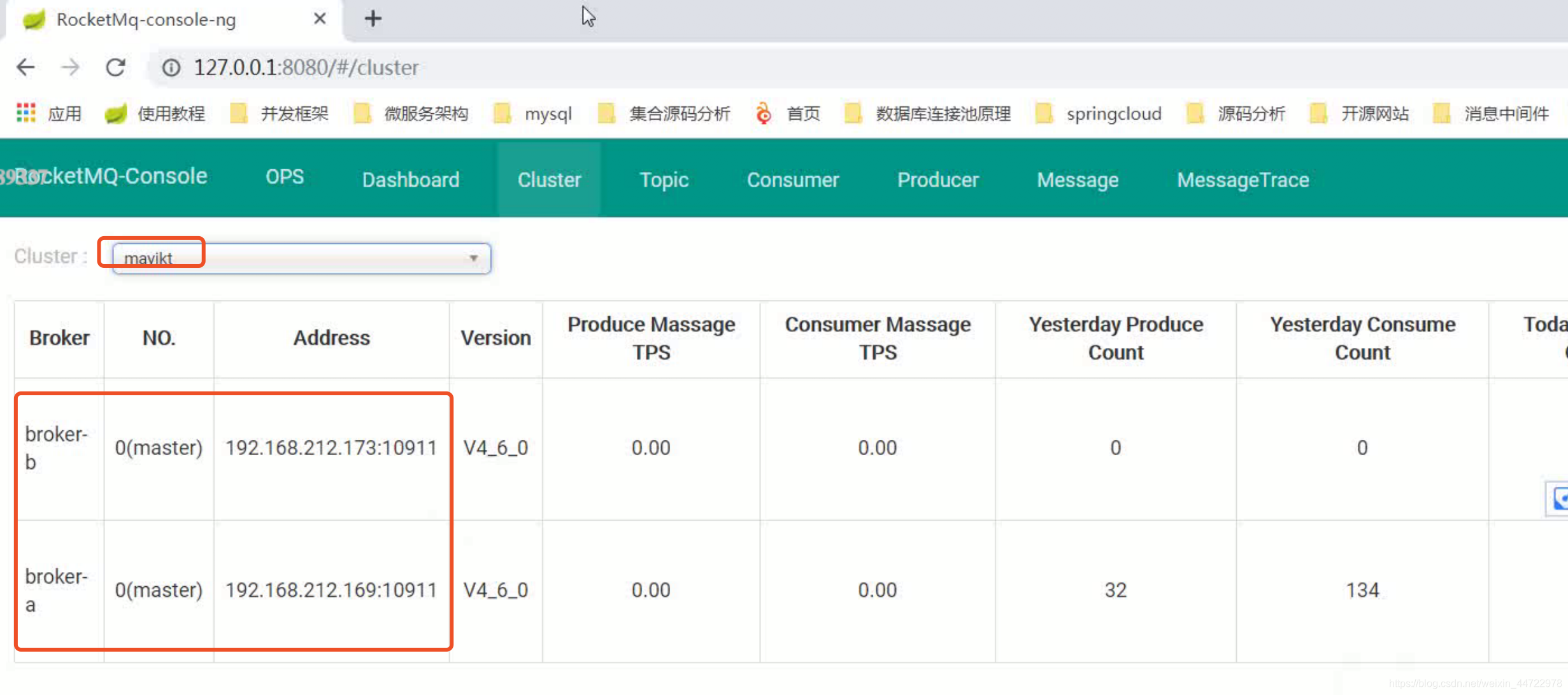The height and width of the screenshot is (695, 1568).
Task: Click address 192.168.212.173:10911
Action: point(331,448)
